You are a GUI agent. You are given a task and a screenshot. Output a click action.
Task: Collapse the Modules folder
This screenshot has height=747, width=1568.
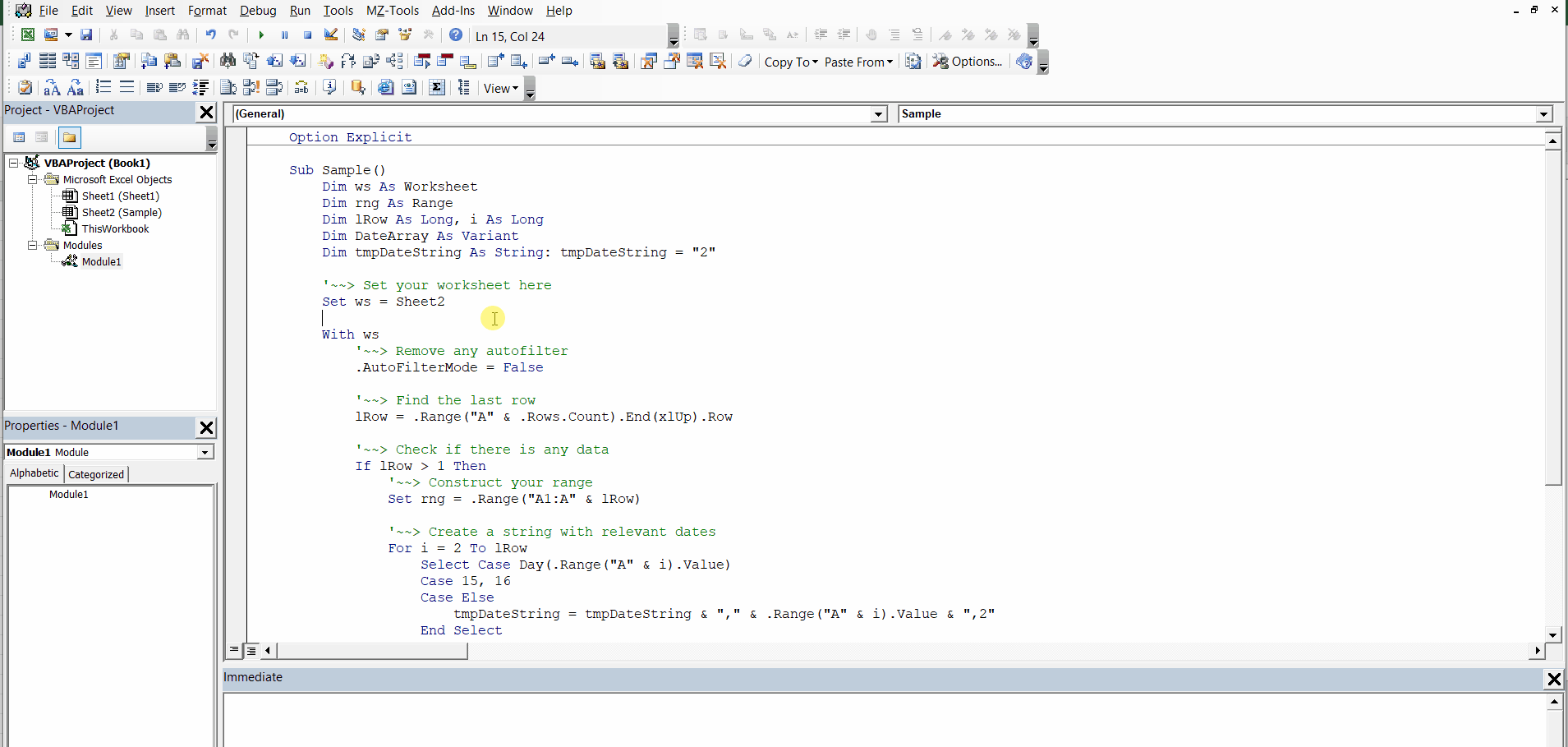click(x=32, y=245)
